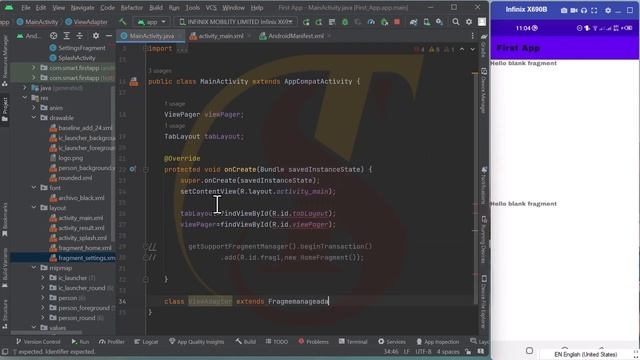
Task: Open the Refactor menu
Action: click(x=132, y=8)
